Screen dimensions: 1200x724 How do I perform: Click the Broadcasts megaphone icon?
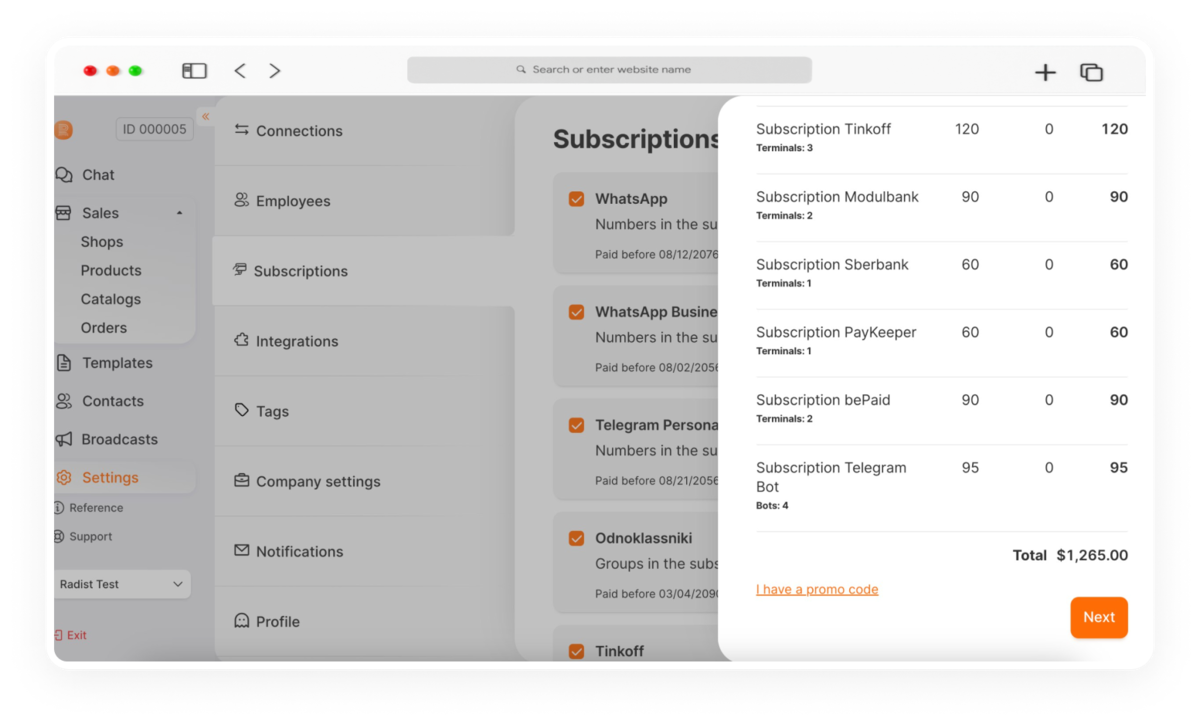point(64,439)
